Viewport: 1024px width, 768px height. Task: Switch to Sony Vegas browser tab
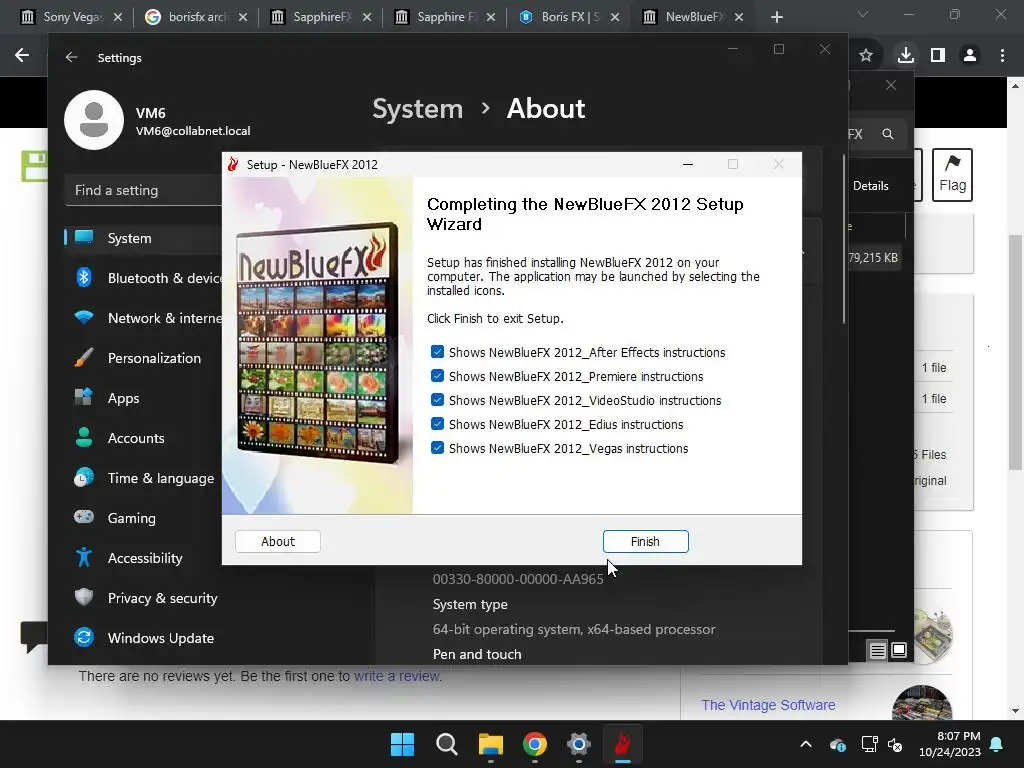click(x=71, y=17)
